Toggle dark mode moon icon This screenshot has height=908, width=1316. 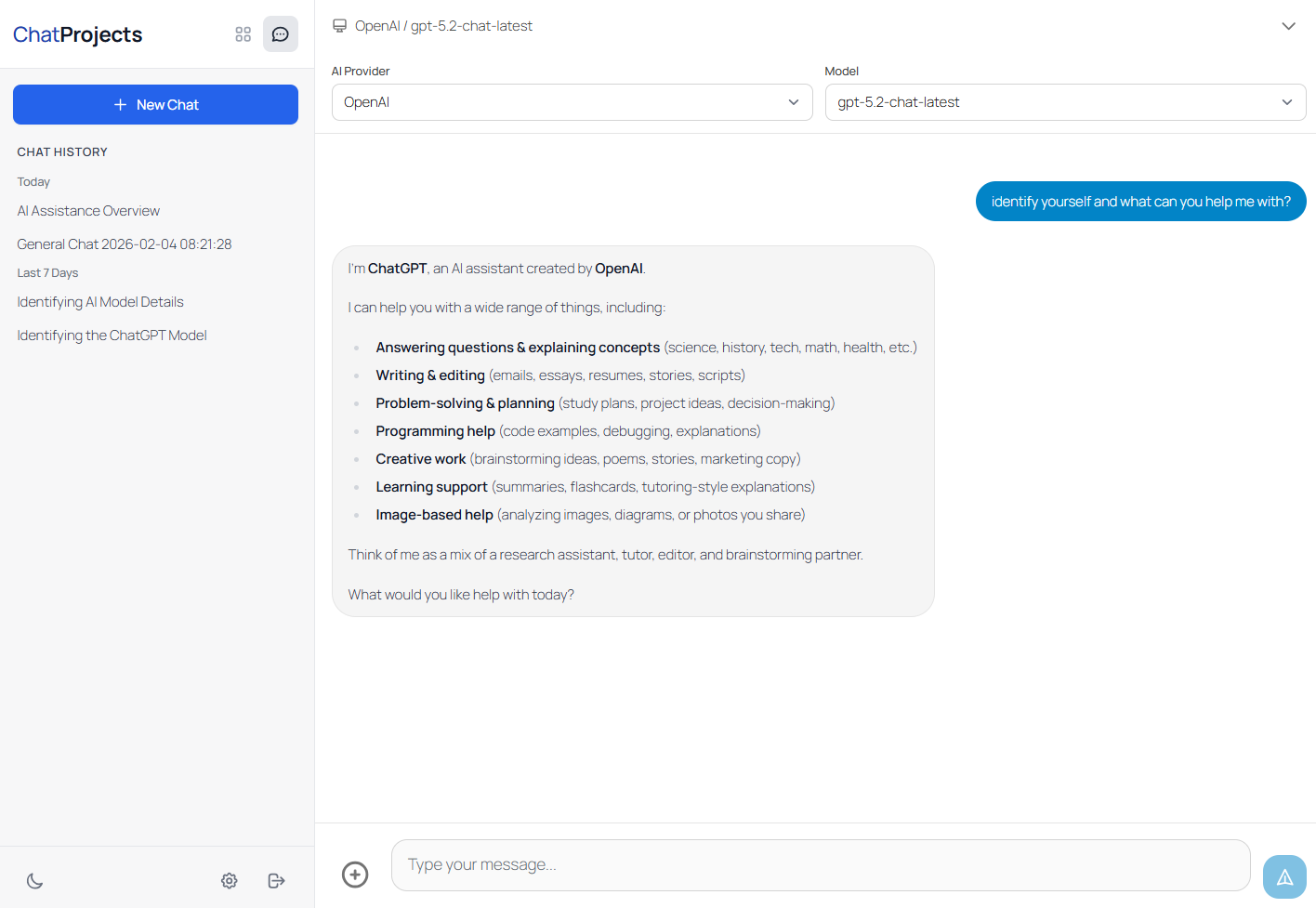(x=35, y=881)
